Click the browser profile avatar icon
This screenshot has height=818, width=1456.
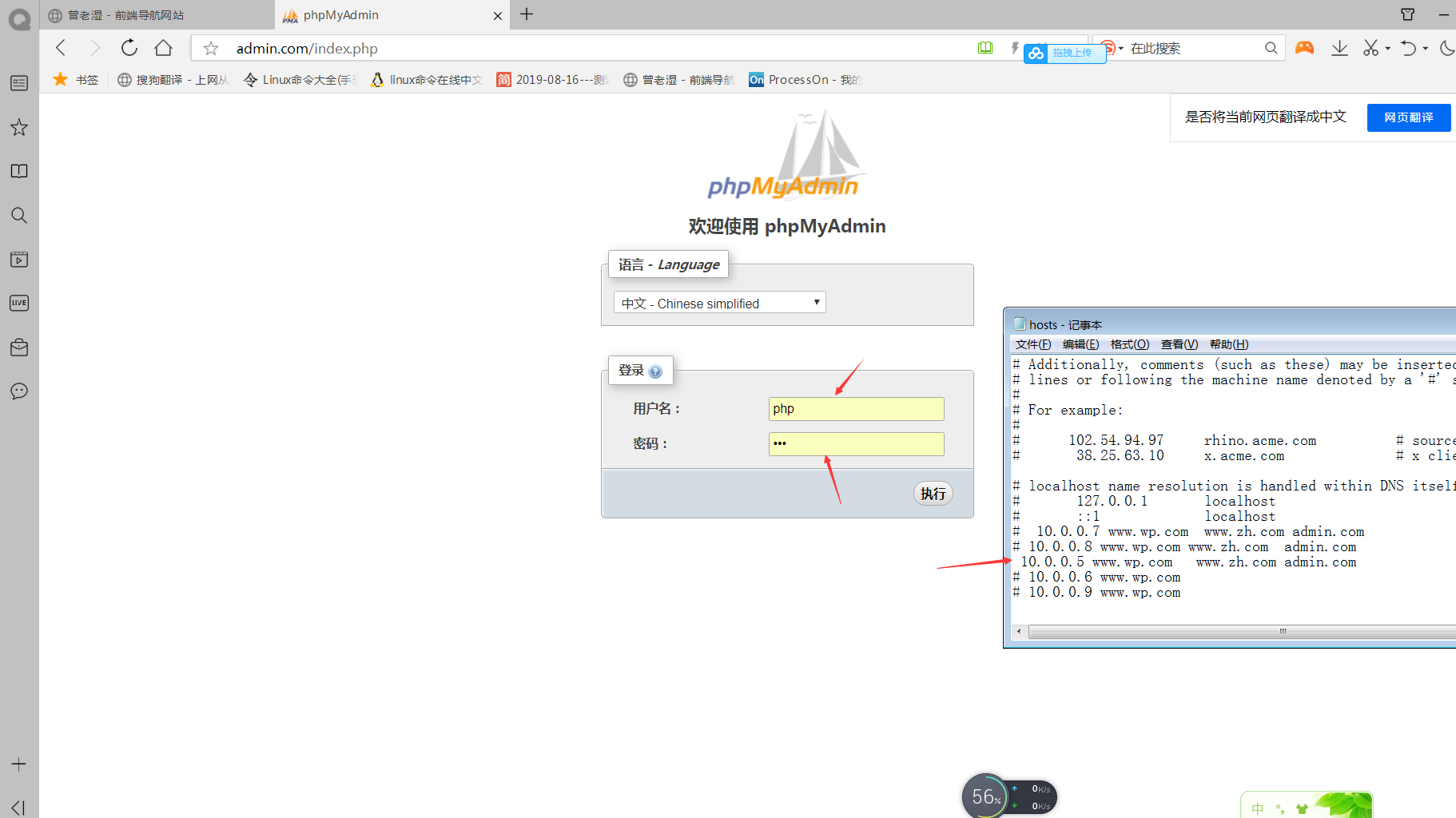click(x=19, y=19)
